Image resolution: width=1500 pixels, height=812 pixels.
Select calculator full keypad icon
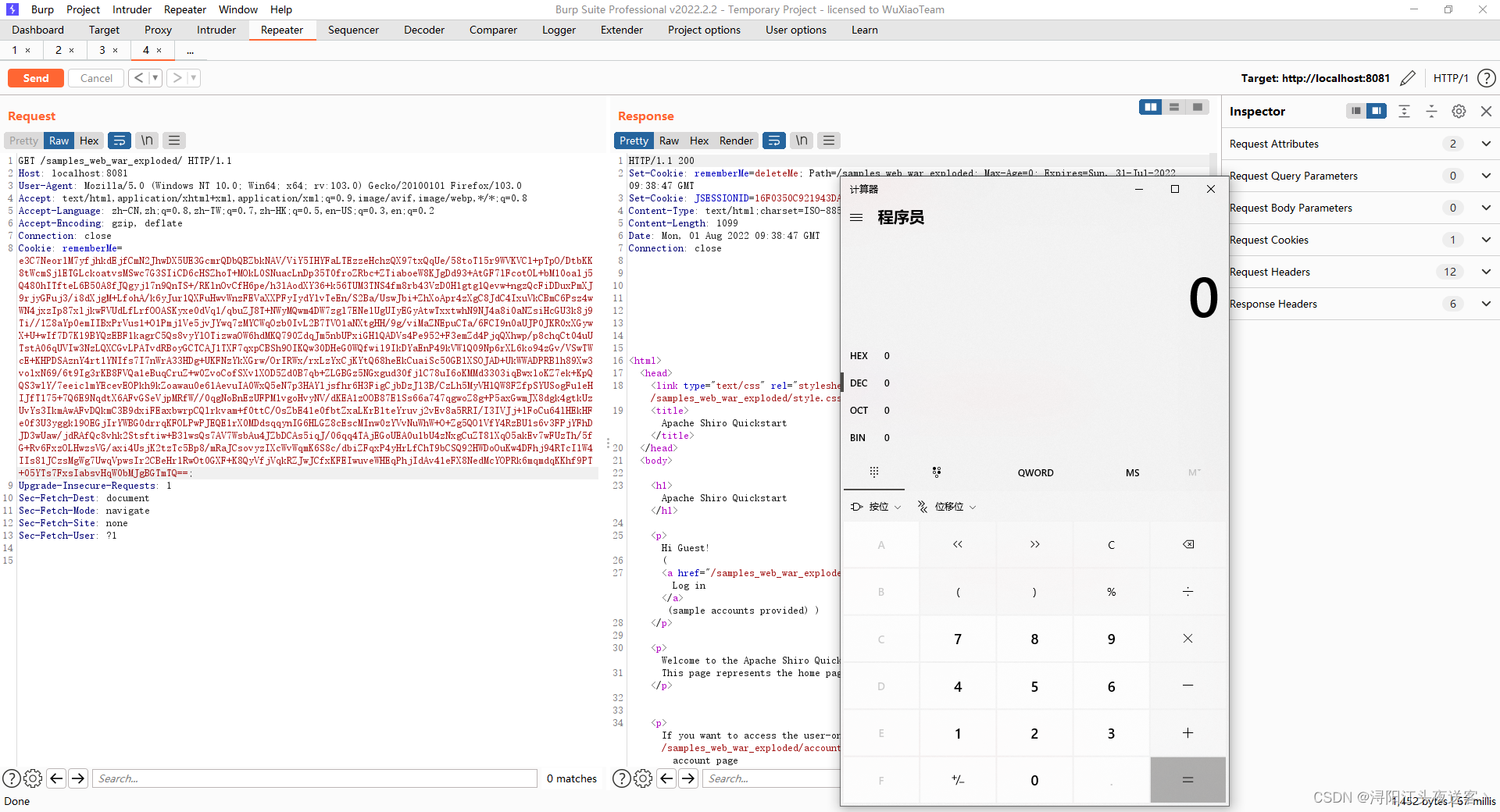(874, 472)
